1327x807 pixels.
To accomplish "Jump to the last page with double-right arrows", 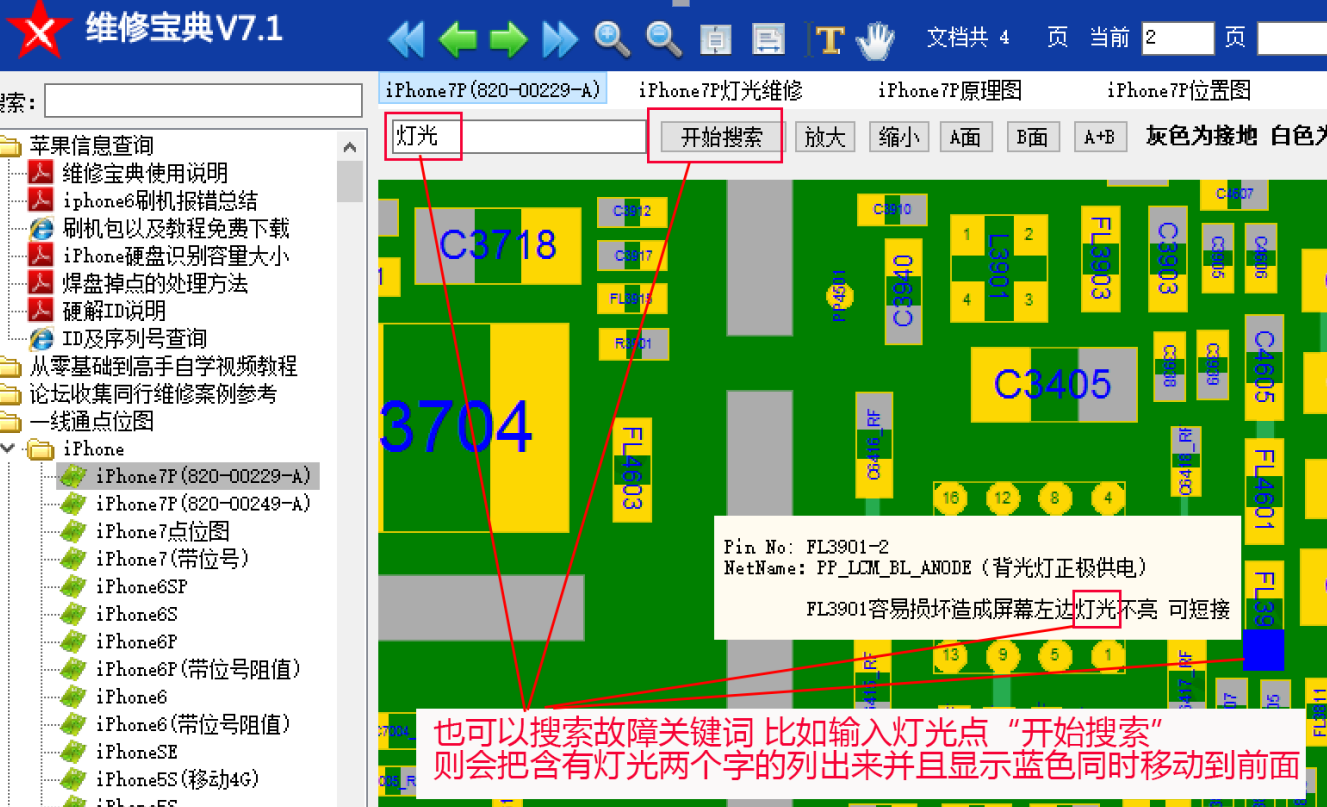I will pyautogui.click(x=560, y=39).
